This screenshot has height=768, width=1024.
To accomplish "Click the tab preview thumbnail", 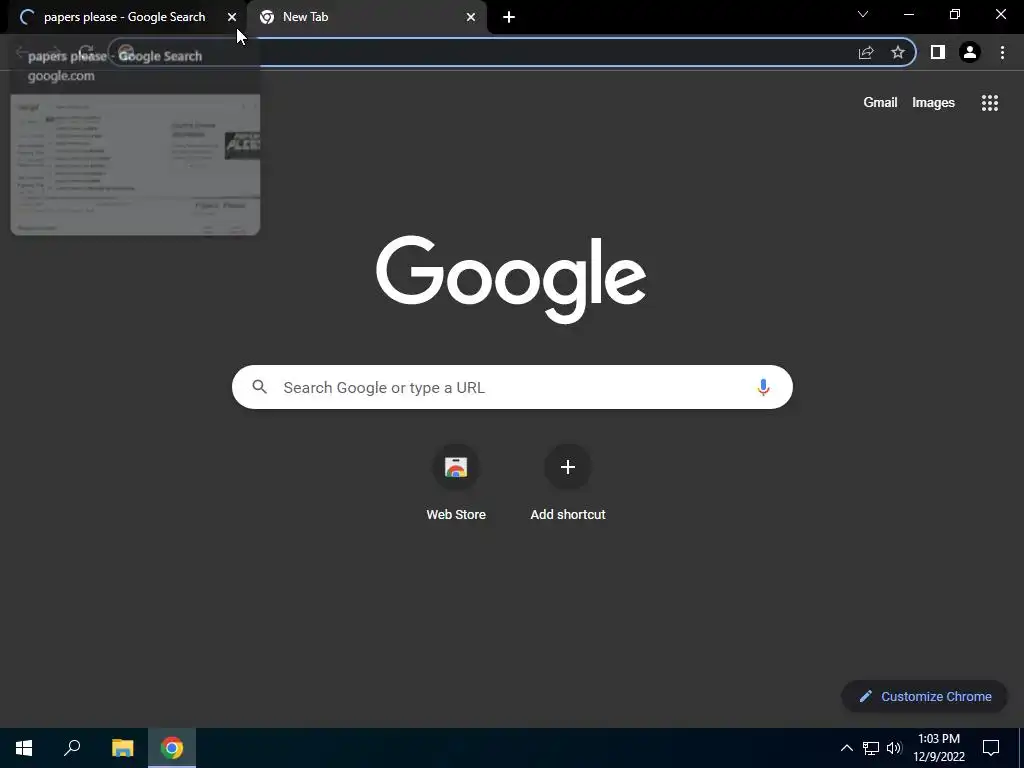I will pos(135,165).
